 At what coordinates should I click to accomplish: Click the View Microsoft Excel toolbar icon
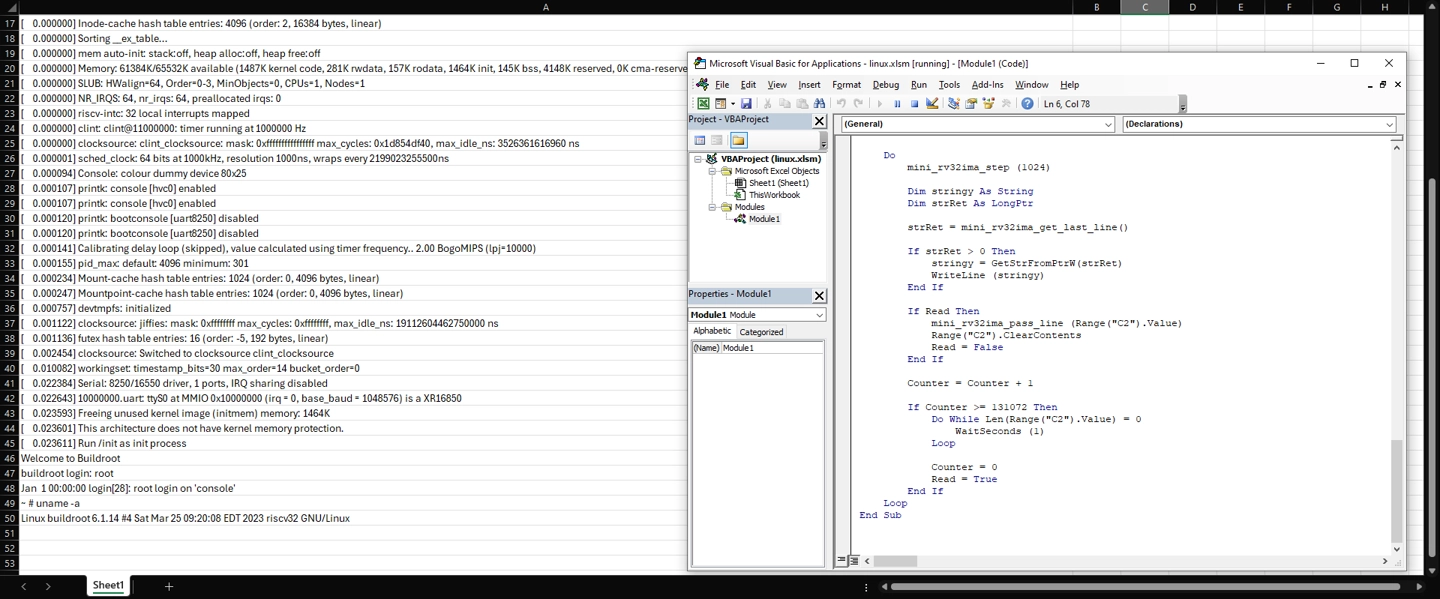click(703, 104)
